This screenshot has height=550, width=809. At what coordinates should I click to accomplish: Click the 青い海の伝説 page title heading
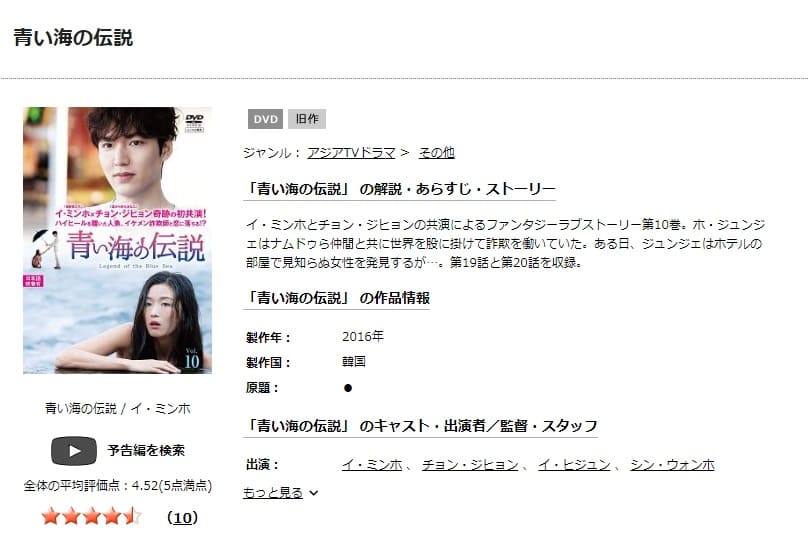tap(73, 38)
